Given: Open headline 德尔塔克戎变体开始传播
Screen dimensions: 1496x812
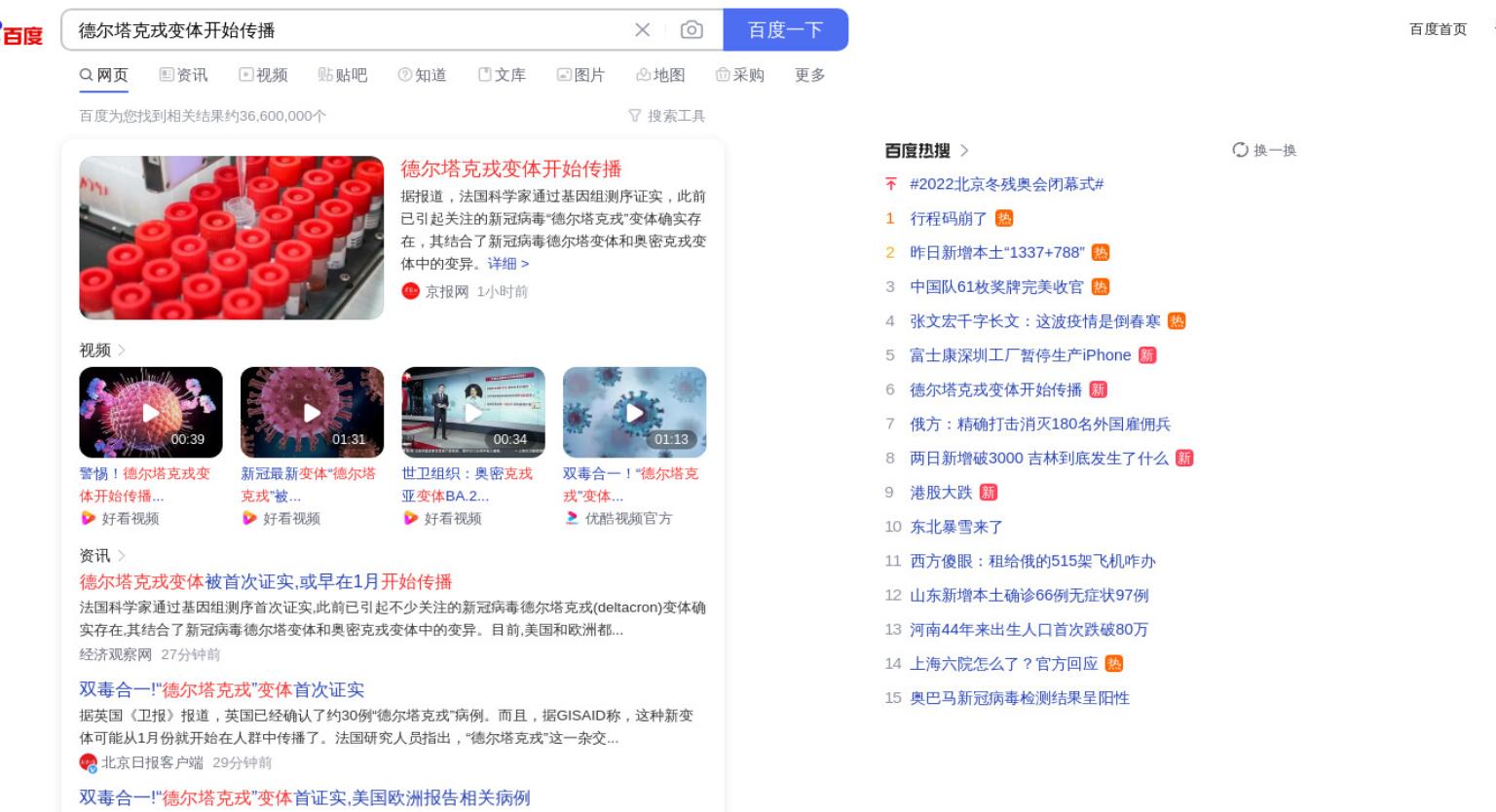Looking at the screenshot, I should pyautogui.click(x=511, y=168).
